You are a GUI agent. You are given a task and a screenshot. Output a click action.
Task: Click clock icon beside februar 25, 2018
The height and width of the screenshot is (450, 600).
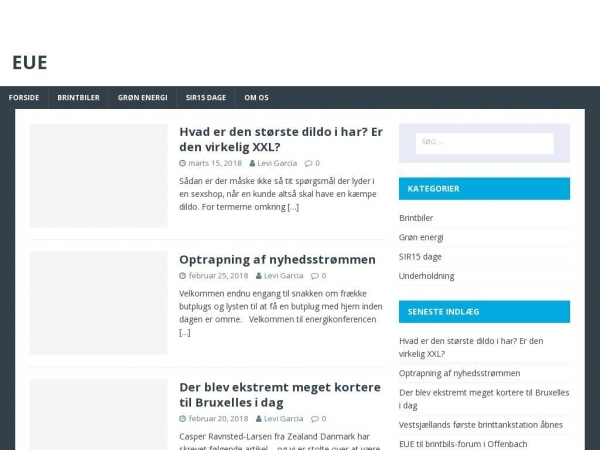(183, 276)
